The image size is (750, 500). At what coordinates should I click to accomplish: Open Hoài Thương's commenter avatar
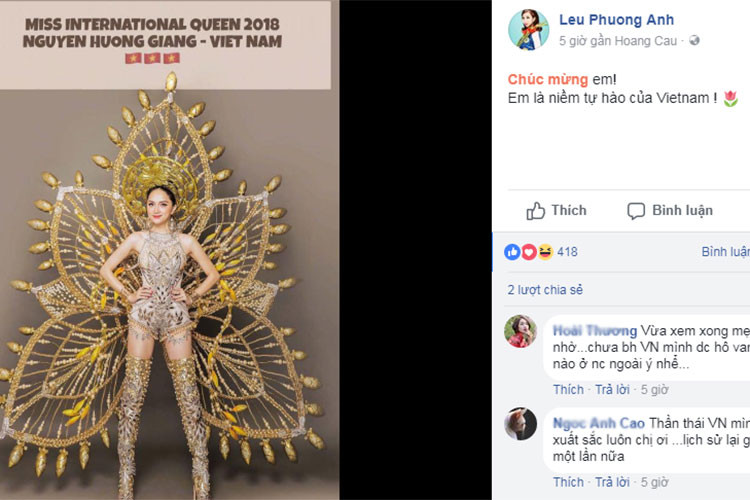tap(520, 331)
